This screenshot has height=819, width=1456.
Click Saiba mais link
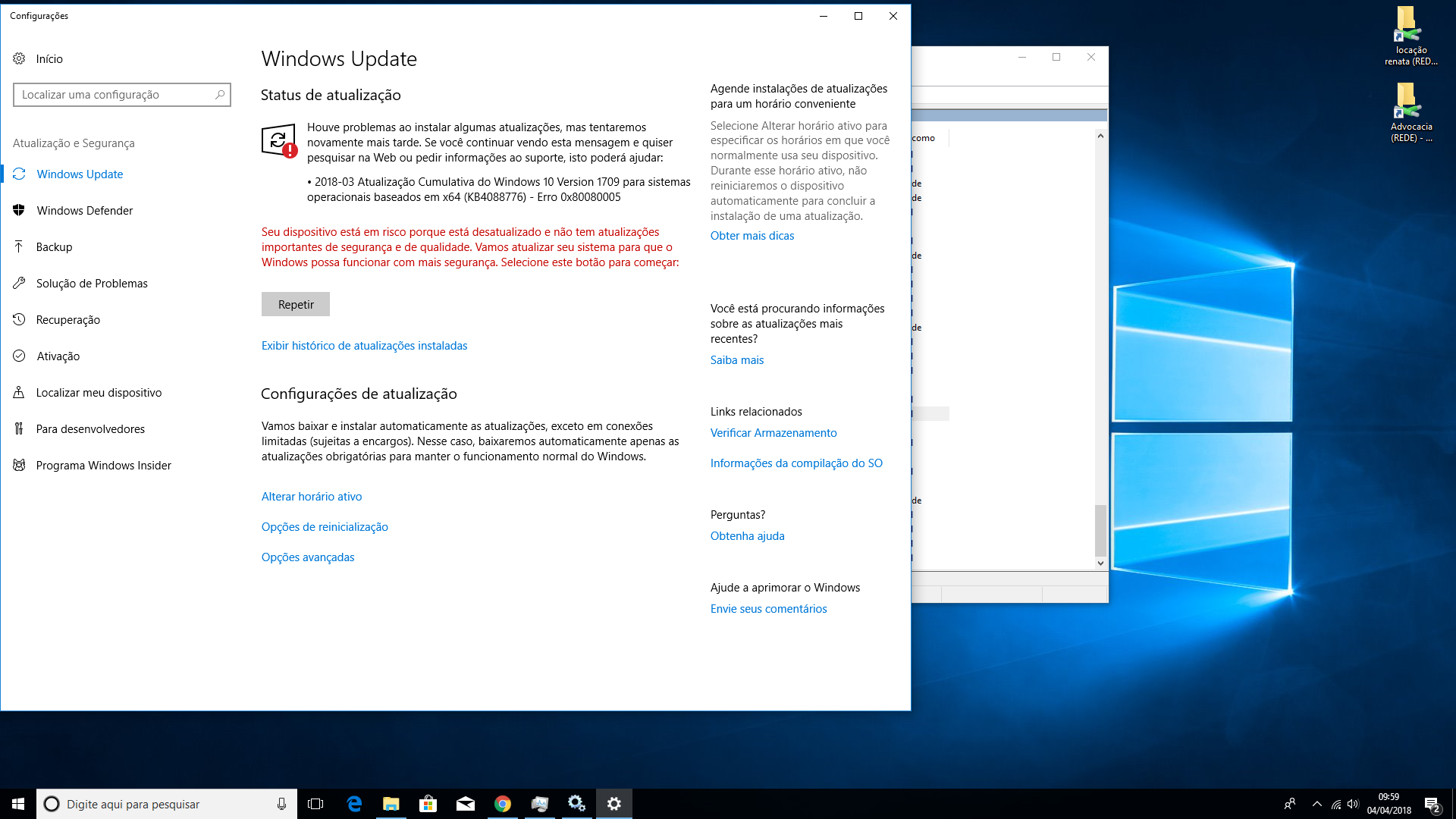coord(737,360)
